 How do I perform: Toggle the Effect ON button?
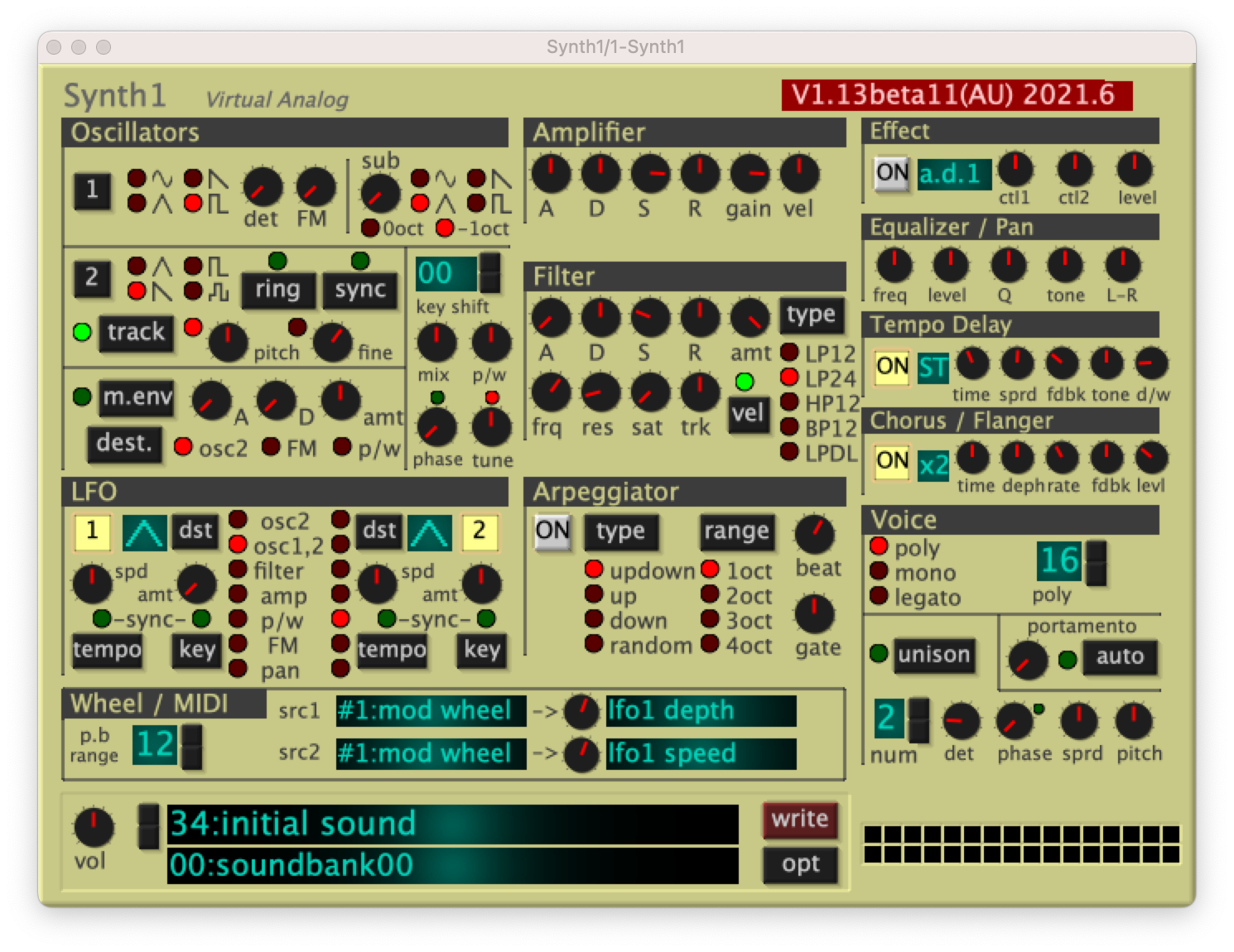pyautogui.click(x=892, y=173)
